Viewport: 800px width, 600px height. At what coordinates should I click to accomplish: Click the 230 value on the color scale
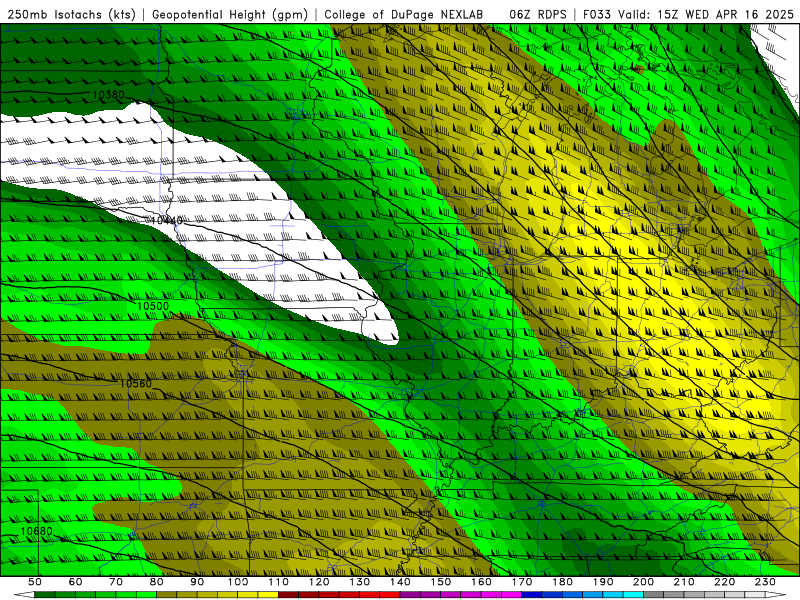pos(765,582)
